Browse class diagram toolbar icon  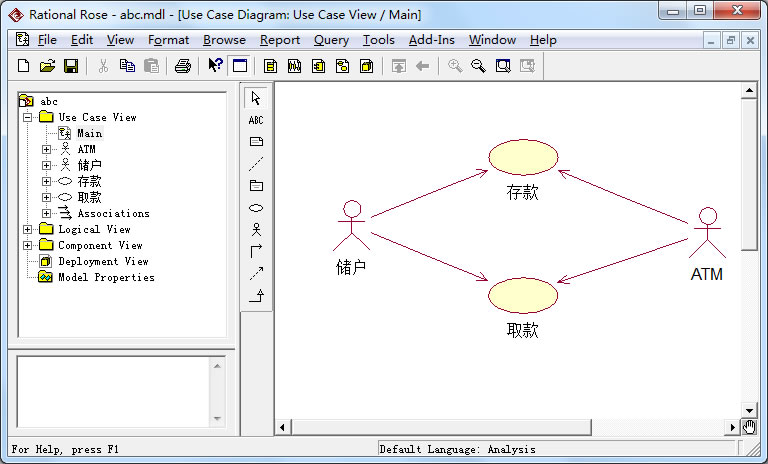tap(270, 66)
